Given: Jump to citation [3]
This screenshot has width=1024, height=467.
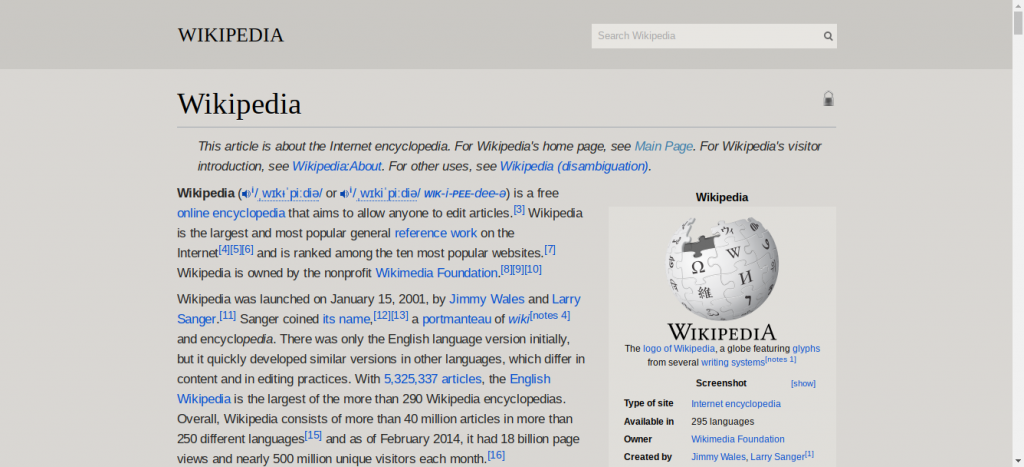Looking at the screenshot, I should point(519,210).
